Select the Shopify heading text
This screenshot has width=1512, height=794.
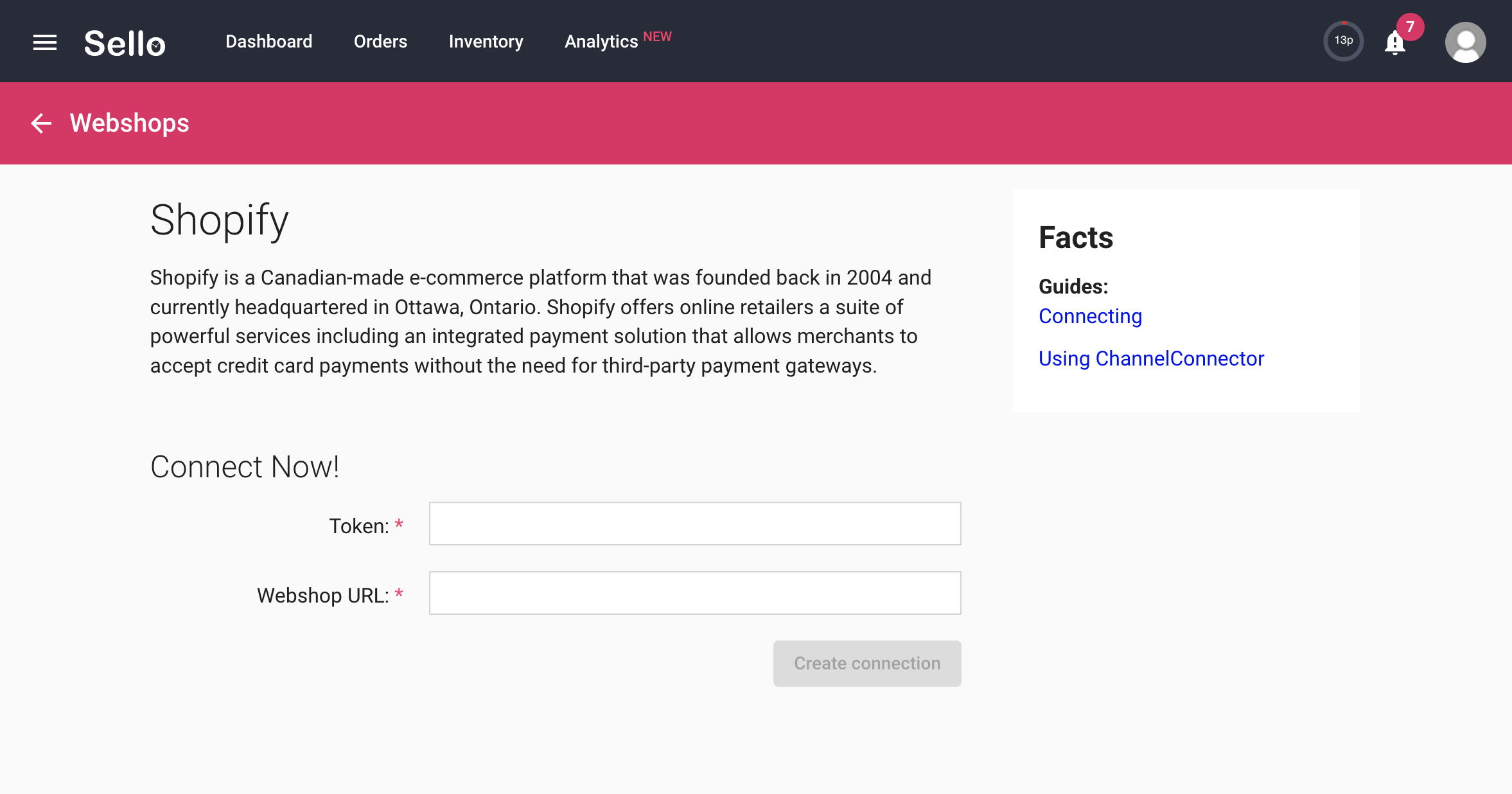pos(220,221)
